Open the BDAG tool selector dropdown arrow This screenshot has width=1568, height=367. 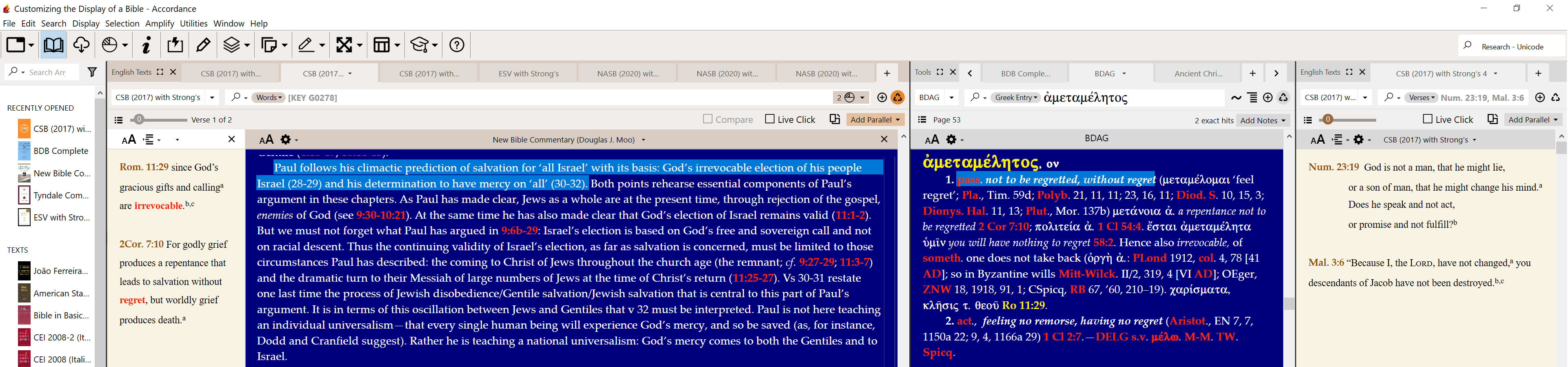pyautogui.click(x=951, y=98)
